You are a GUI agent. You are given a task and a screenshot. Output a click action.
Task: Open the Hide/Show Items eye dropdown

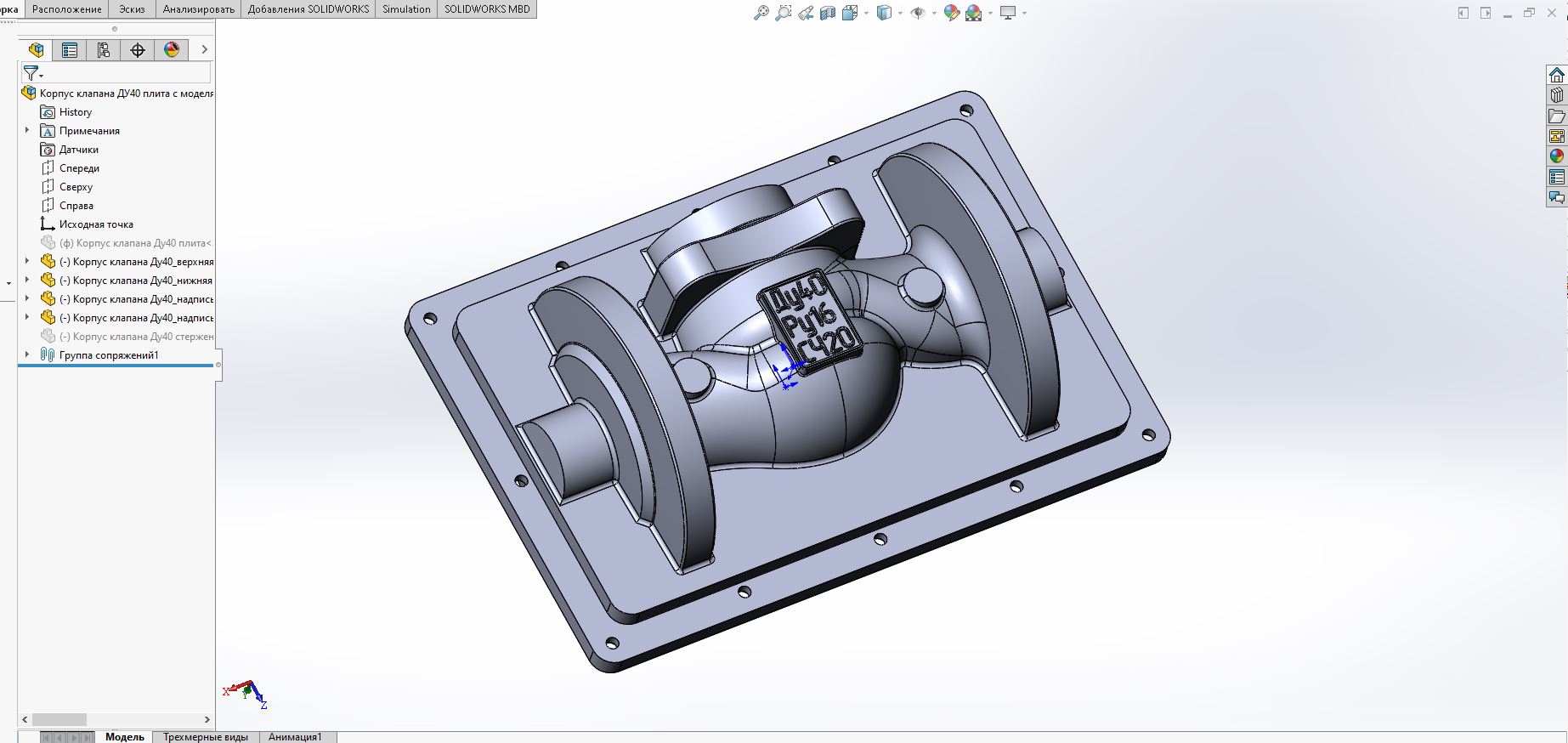934,13
